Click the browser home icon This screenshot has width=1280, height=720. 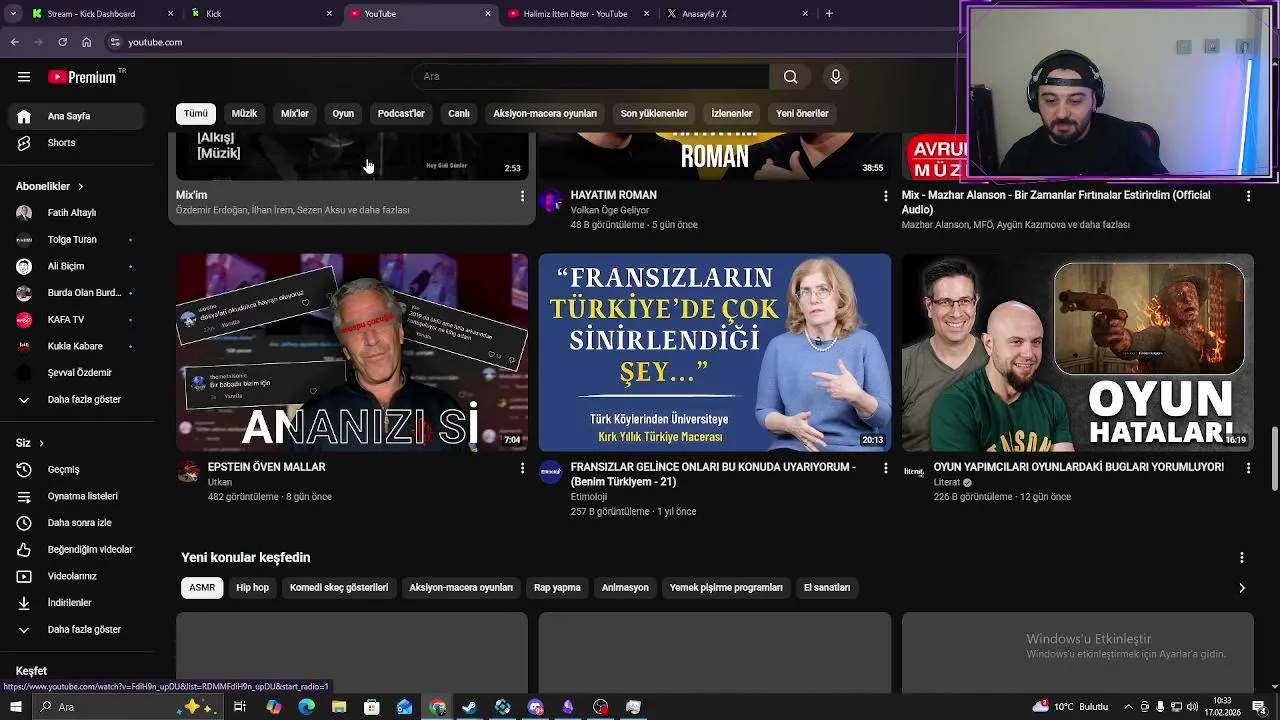(x=87, y=42)
